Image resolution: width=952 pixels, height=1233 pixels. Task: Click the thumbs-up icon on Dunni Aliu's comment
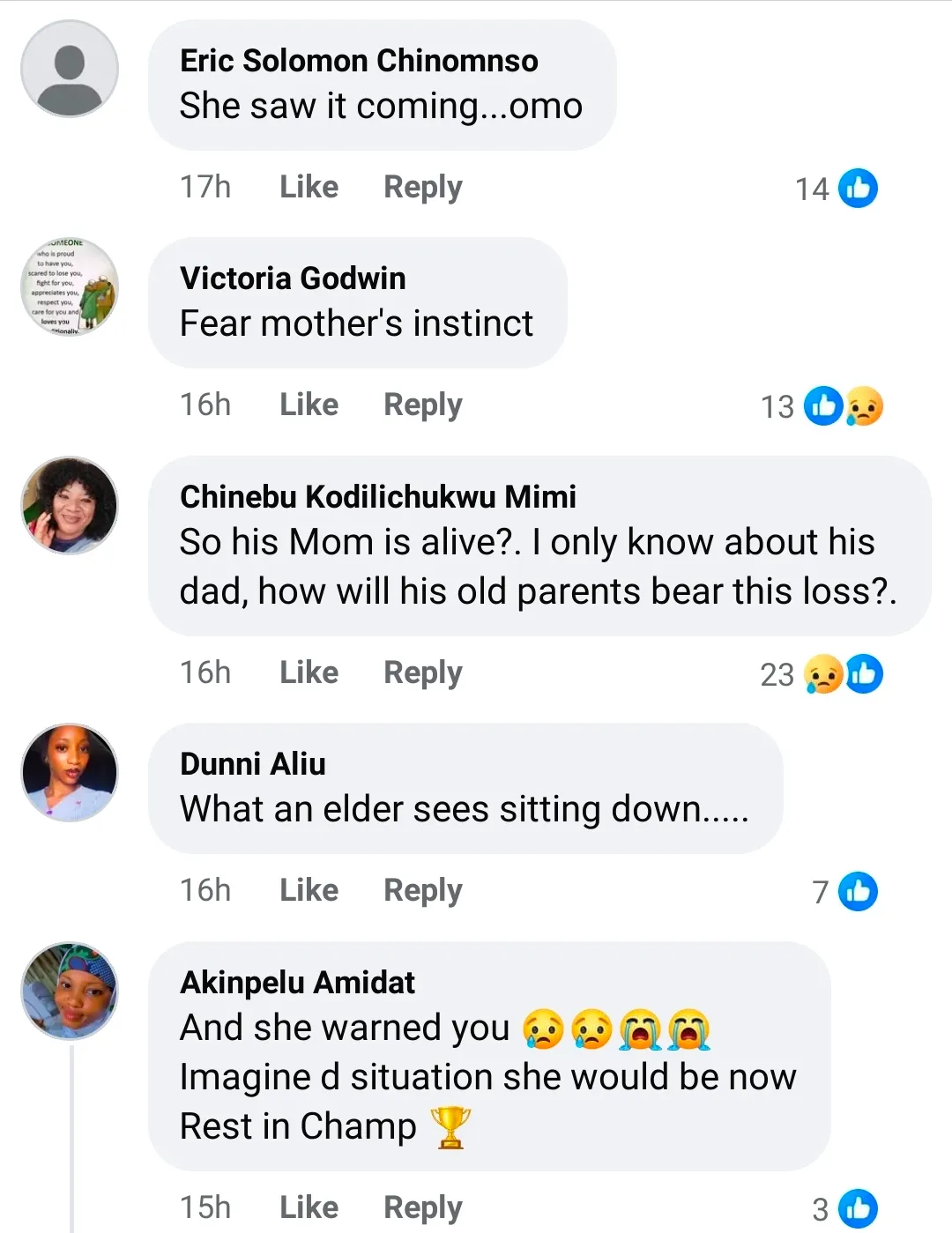pos(858,891)
